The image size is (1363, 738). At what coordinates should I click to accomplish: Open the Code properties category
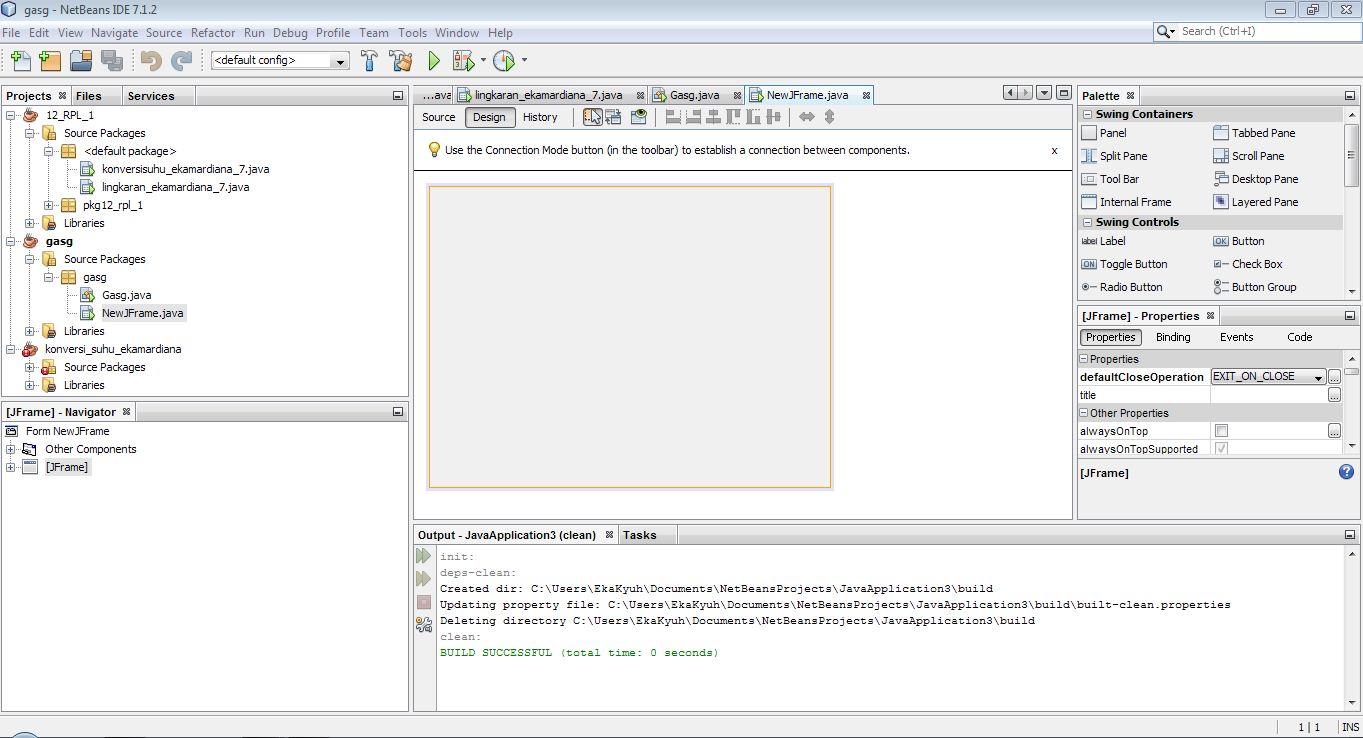pyautogui.click(x=1300, y=337)
